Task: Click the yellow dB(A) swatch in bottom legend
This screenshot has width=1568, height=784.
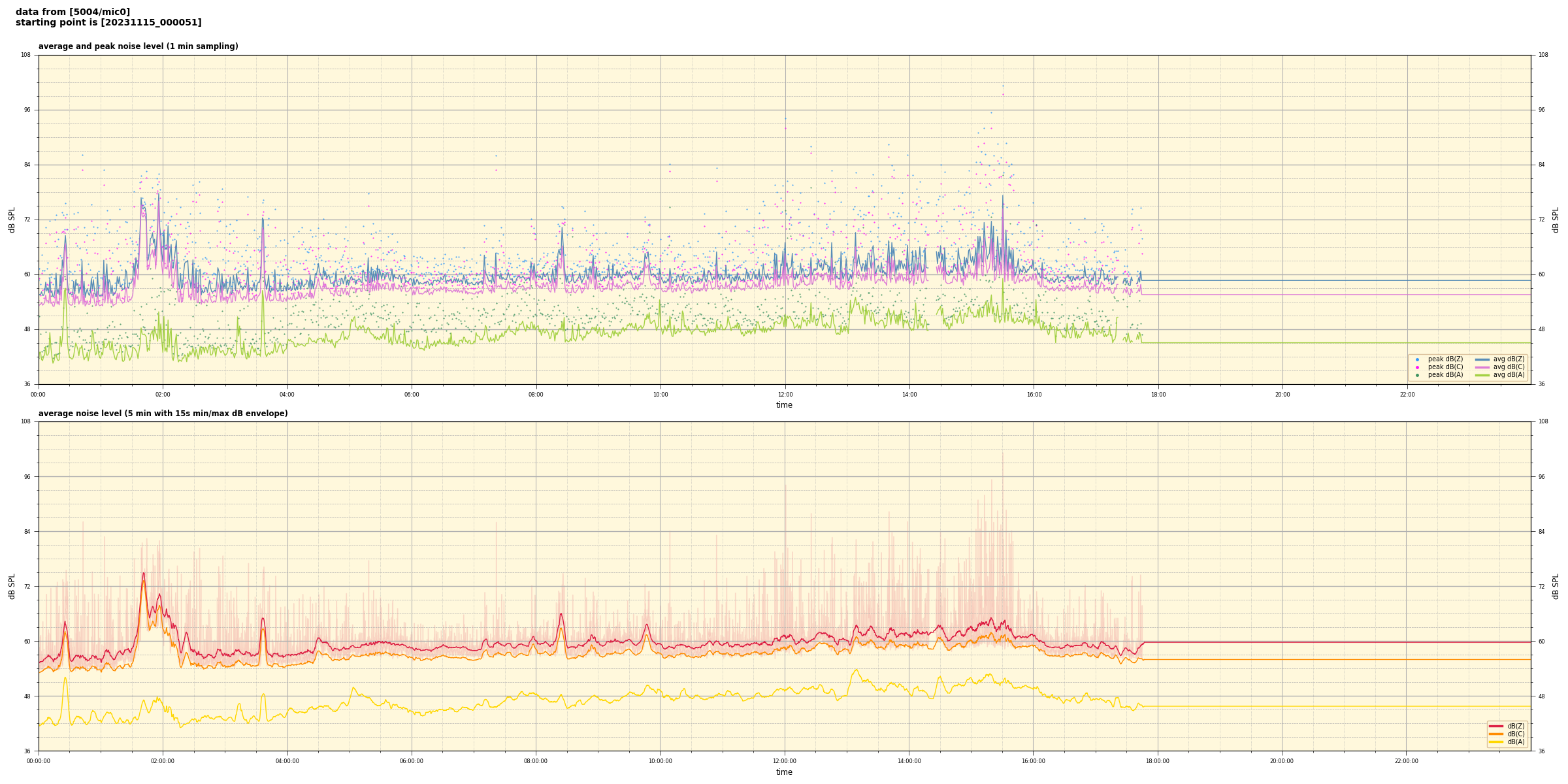Action: (1496, 742)
